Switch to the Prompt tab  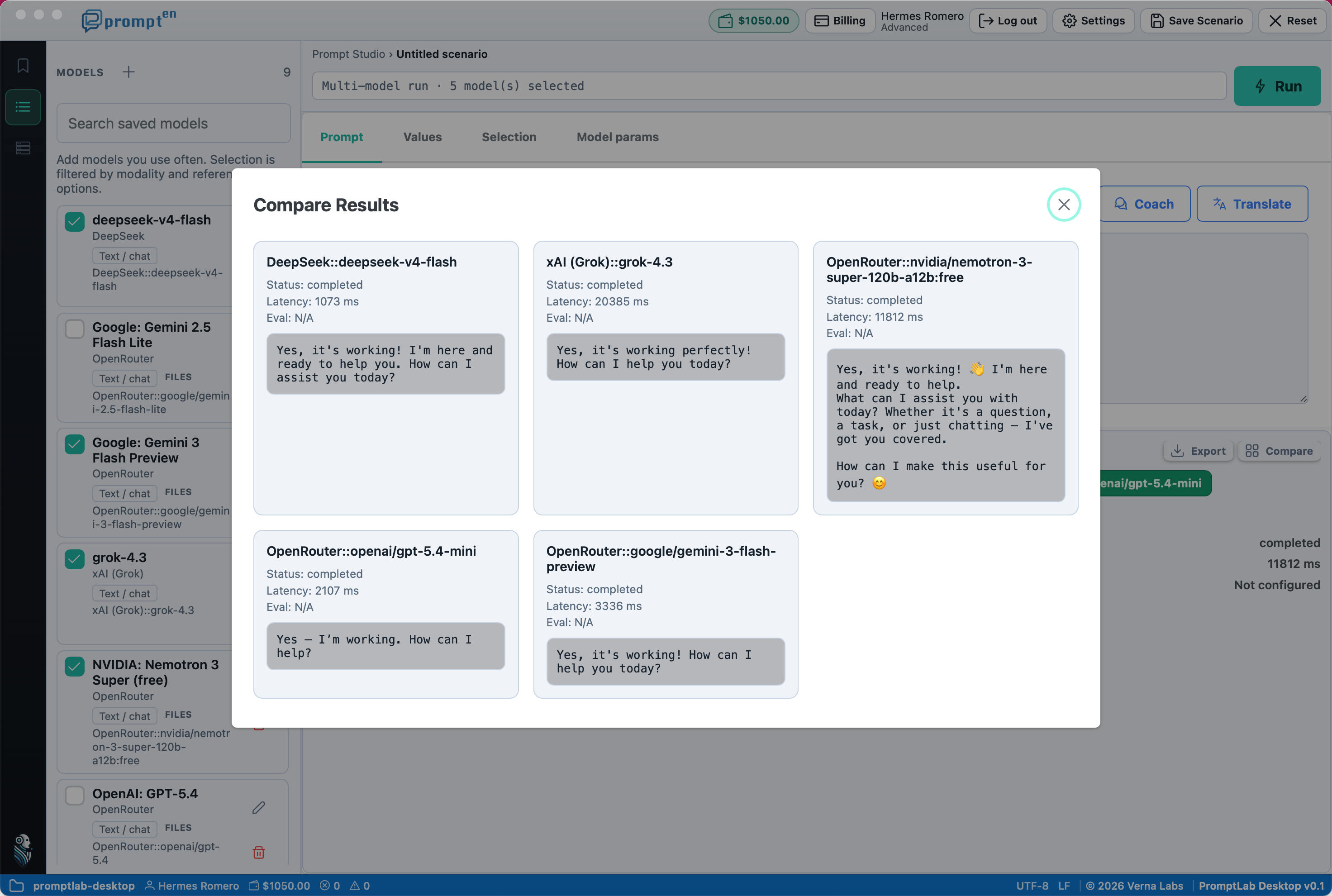[x=342, y=137]
